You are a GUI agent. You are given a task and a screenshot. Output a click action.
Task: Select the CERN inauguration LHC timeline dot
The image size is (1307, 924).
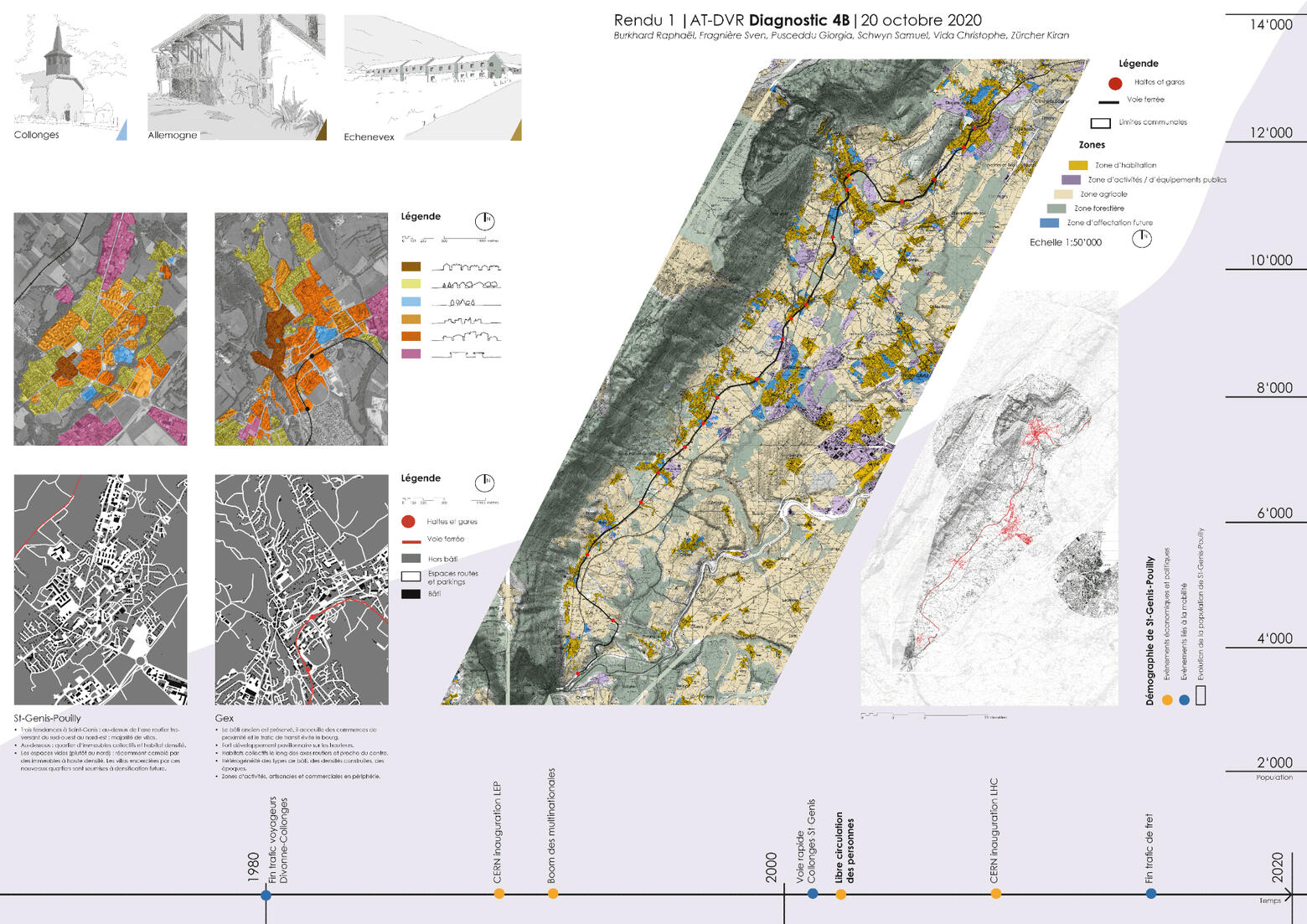[995, 894]
